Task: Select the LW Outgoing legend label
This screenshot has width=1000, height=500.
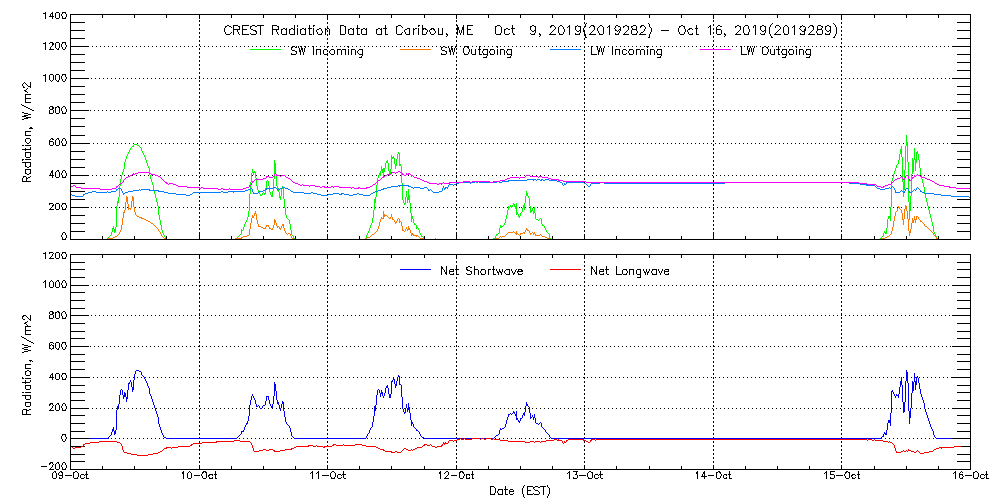Action: tap(775, 51)
